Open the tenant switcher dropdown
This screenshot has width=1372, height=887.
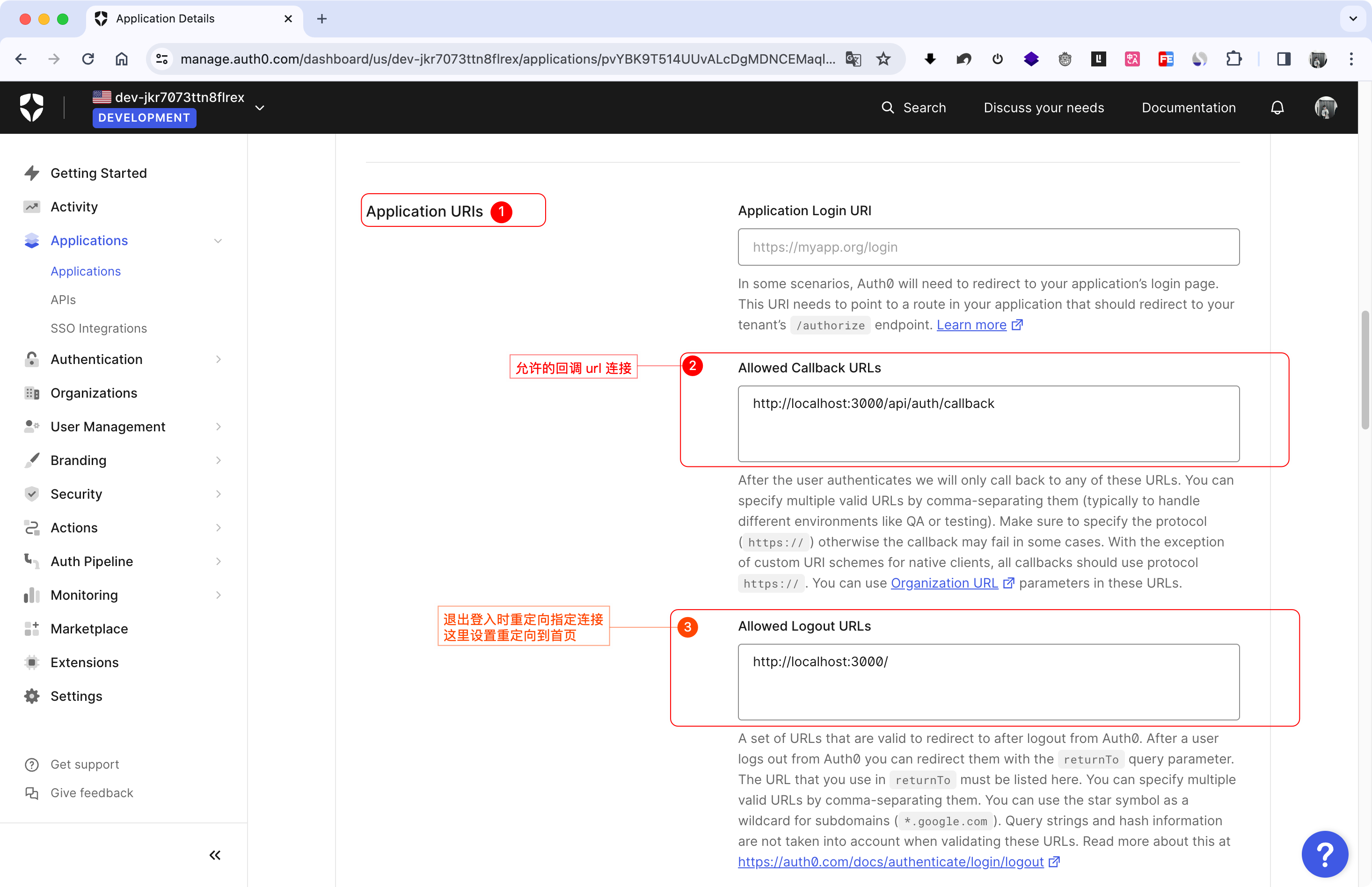point(260,108)
